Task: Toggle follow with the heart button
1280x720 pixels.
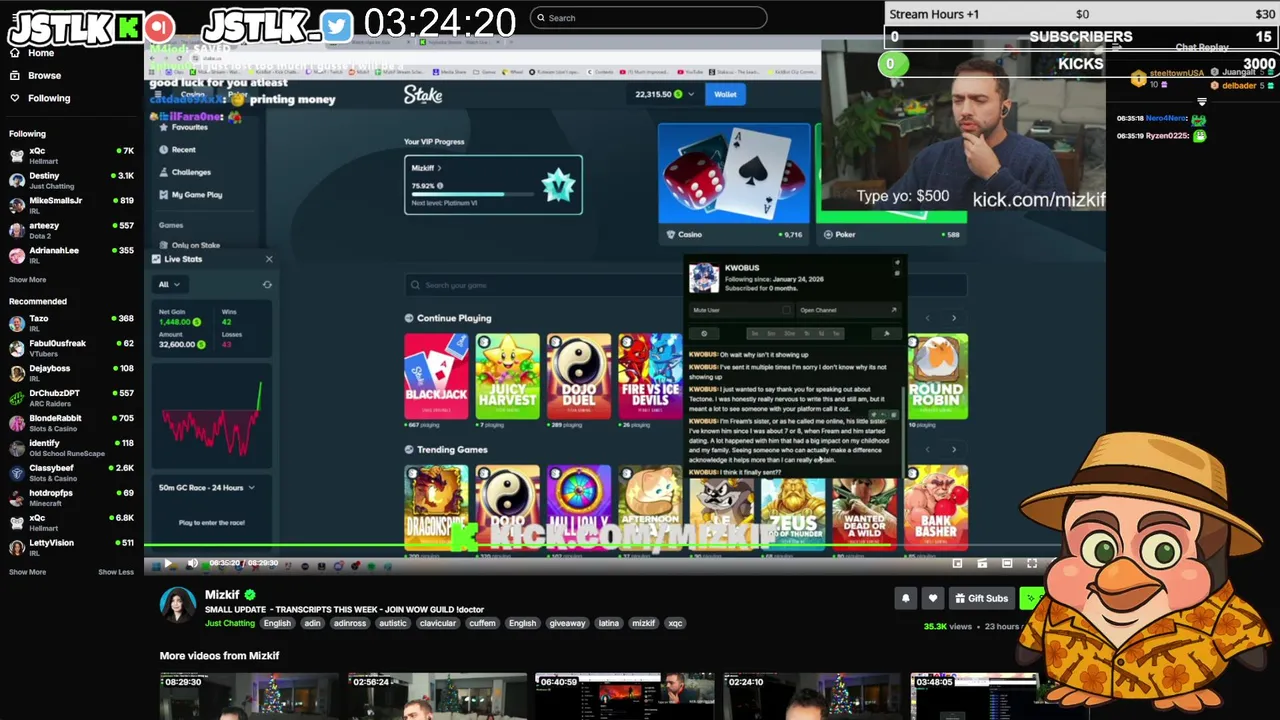Action: click(933, 598)
